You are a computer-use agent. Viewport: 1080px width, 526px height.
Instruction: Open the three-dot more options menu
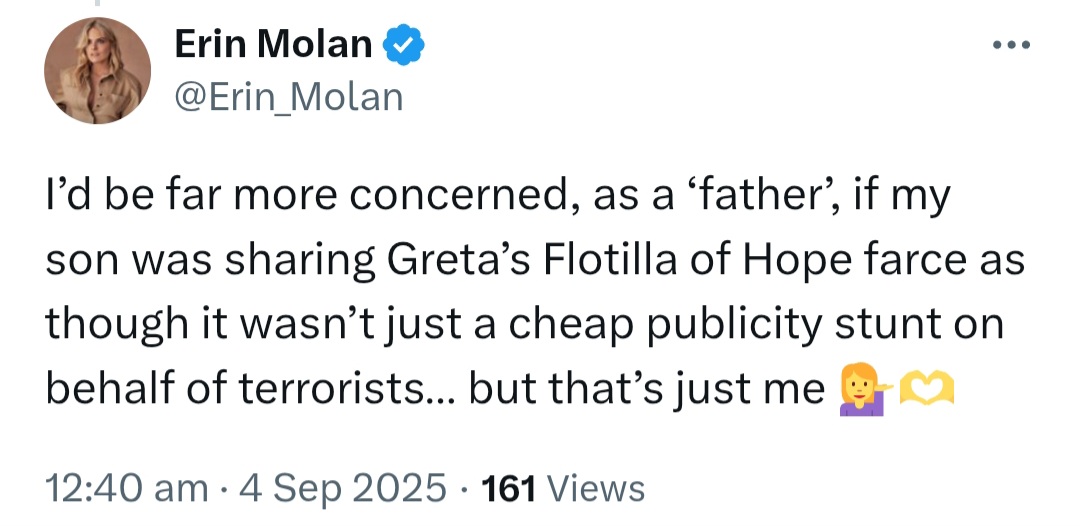click(1010, 45)
